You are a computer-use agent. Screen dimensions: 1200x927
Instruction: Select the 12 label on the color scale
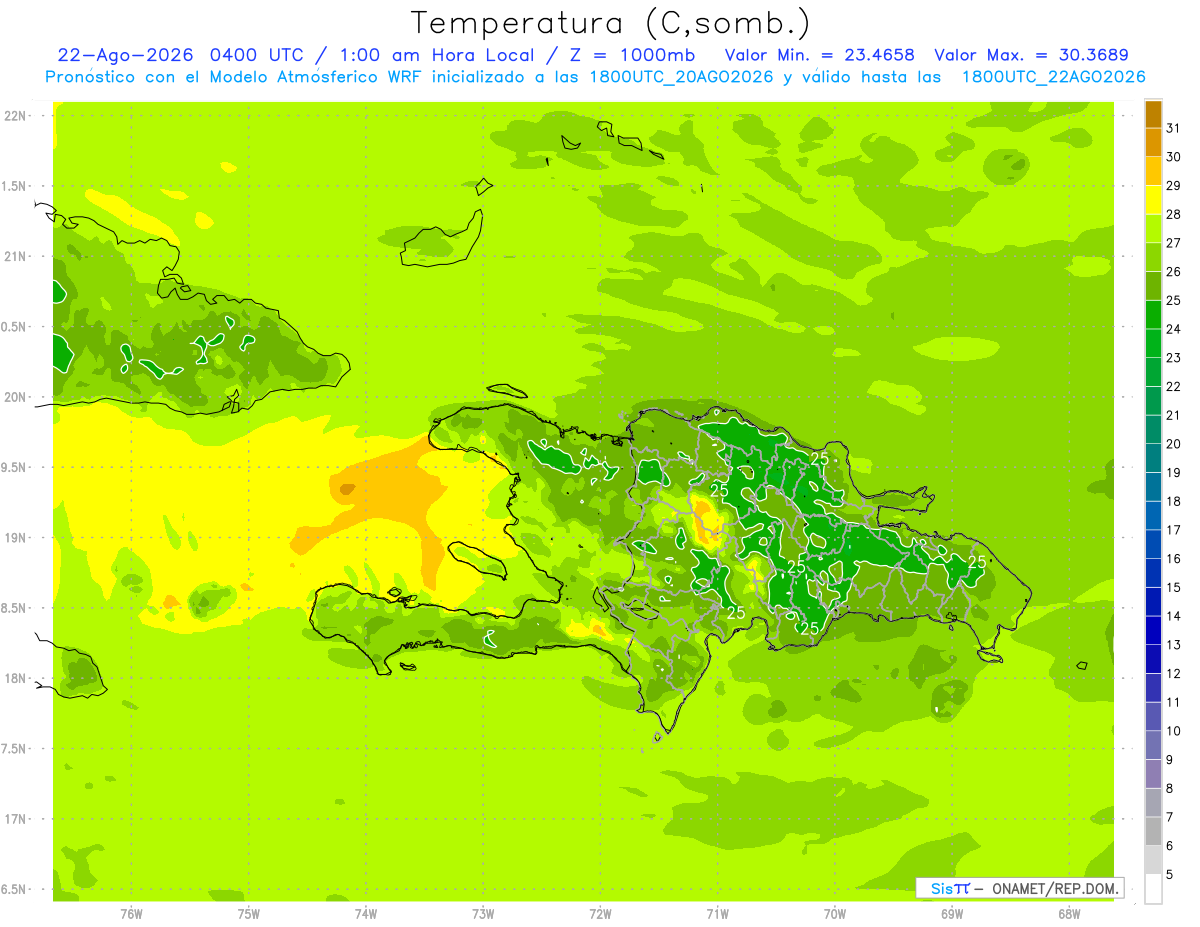coord(1173,674)
